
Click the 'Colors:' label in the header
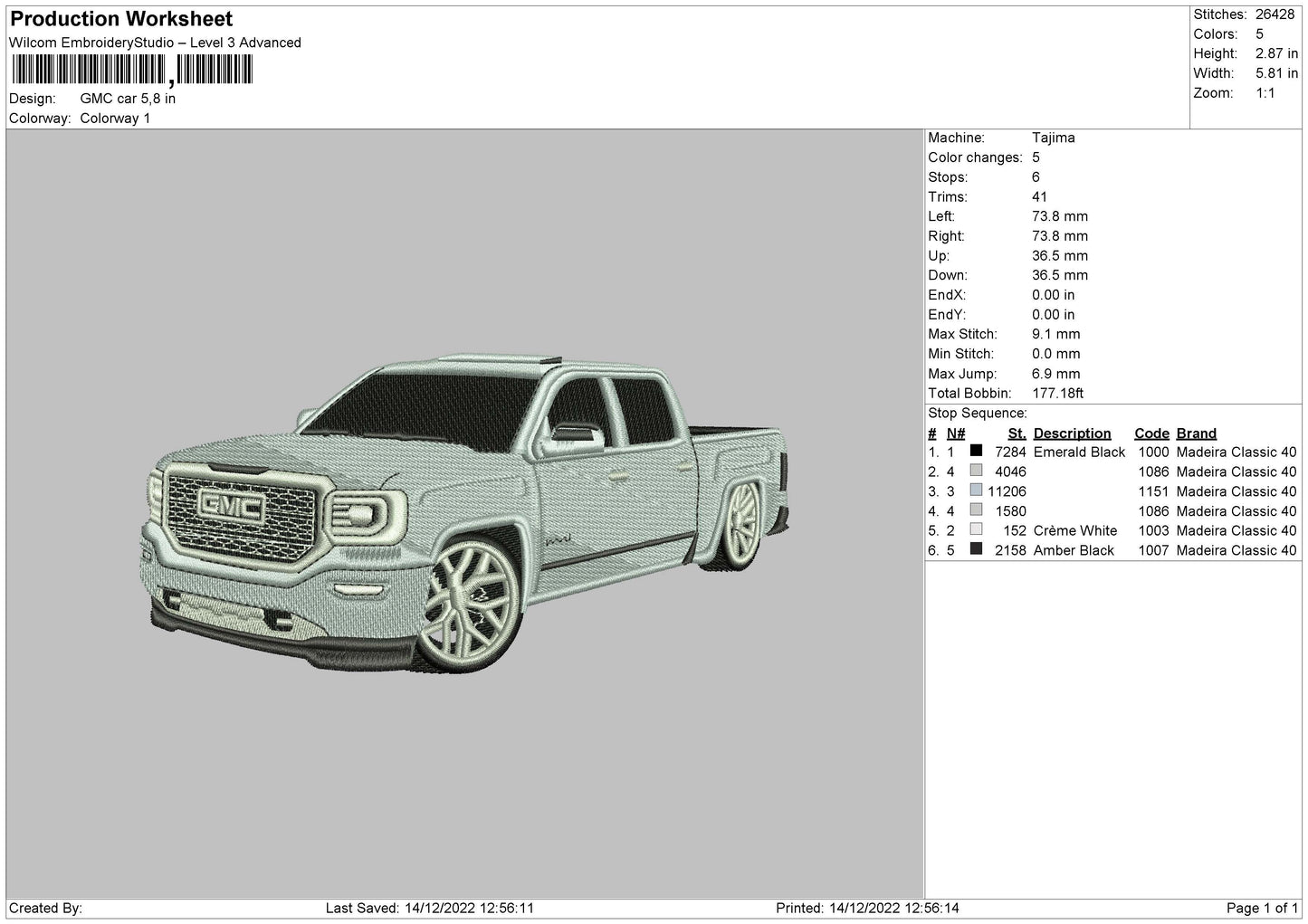(1215, 34)
